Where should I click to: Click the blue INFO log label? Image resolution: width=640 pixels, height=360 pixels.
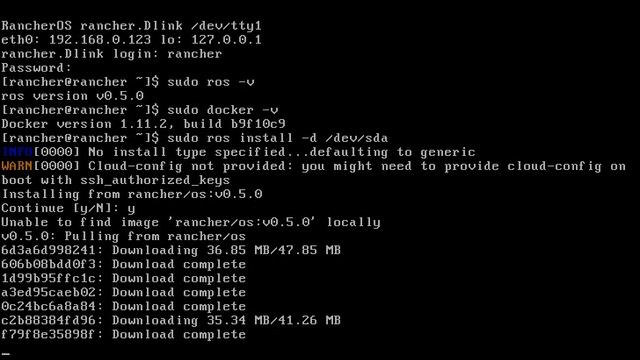(x=17, y=152)
